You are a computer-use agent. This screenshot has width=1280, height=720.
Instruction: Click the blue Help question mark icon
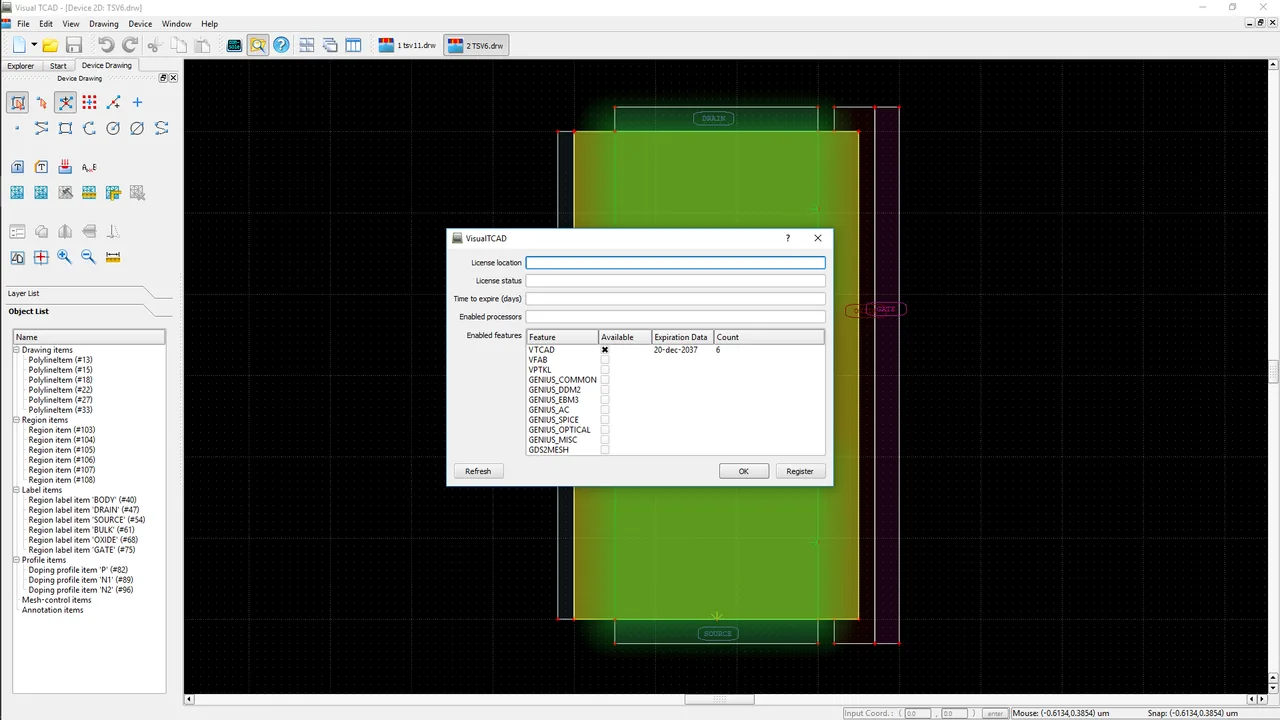[282, 45]
